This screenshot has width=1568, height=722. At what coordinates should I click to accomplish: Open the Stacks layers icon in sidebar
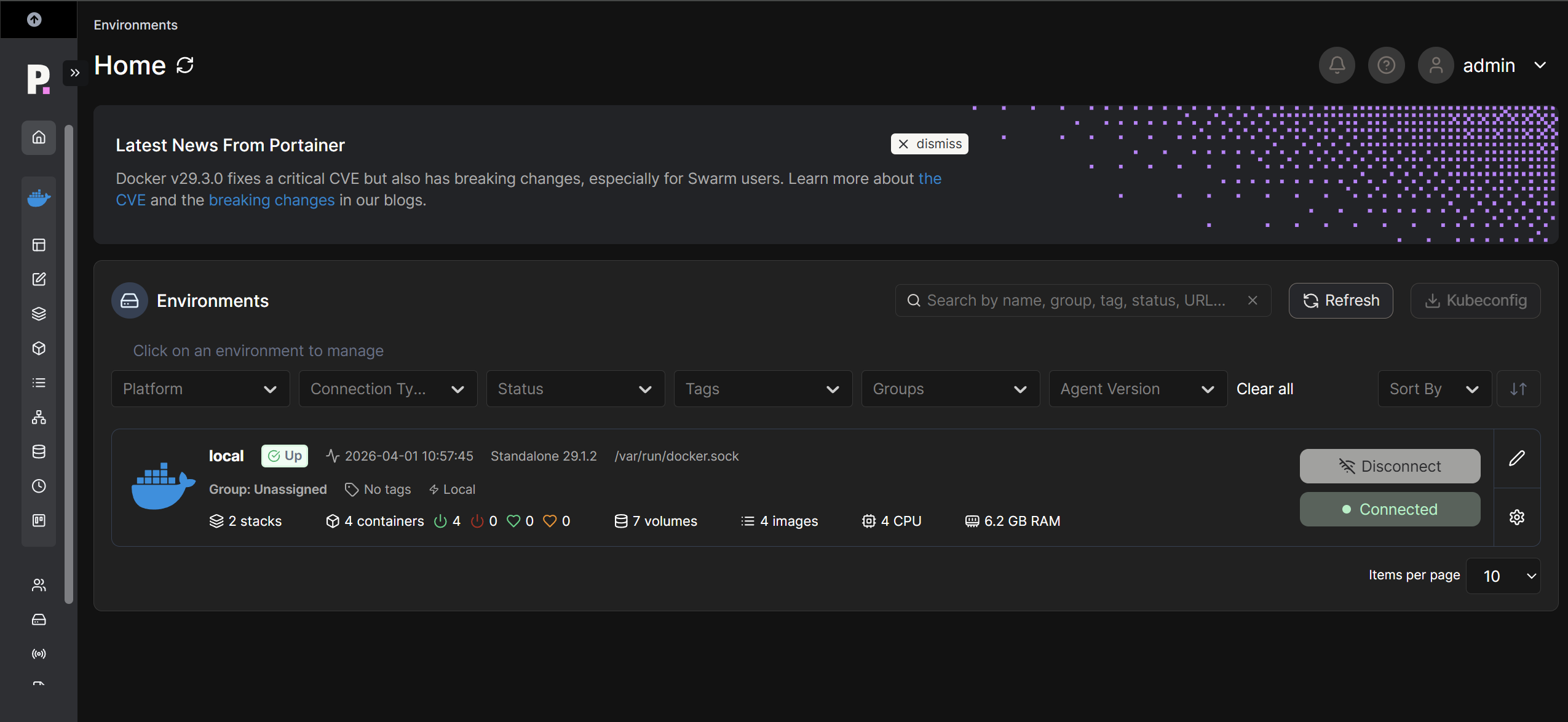coord(39,314)
